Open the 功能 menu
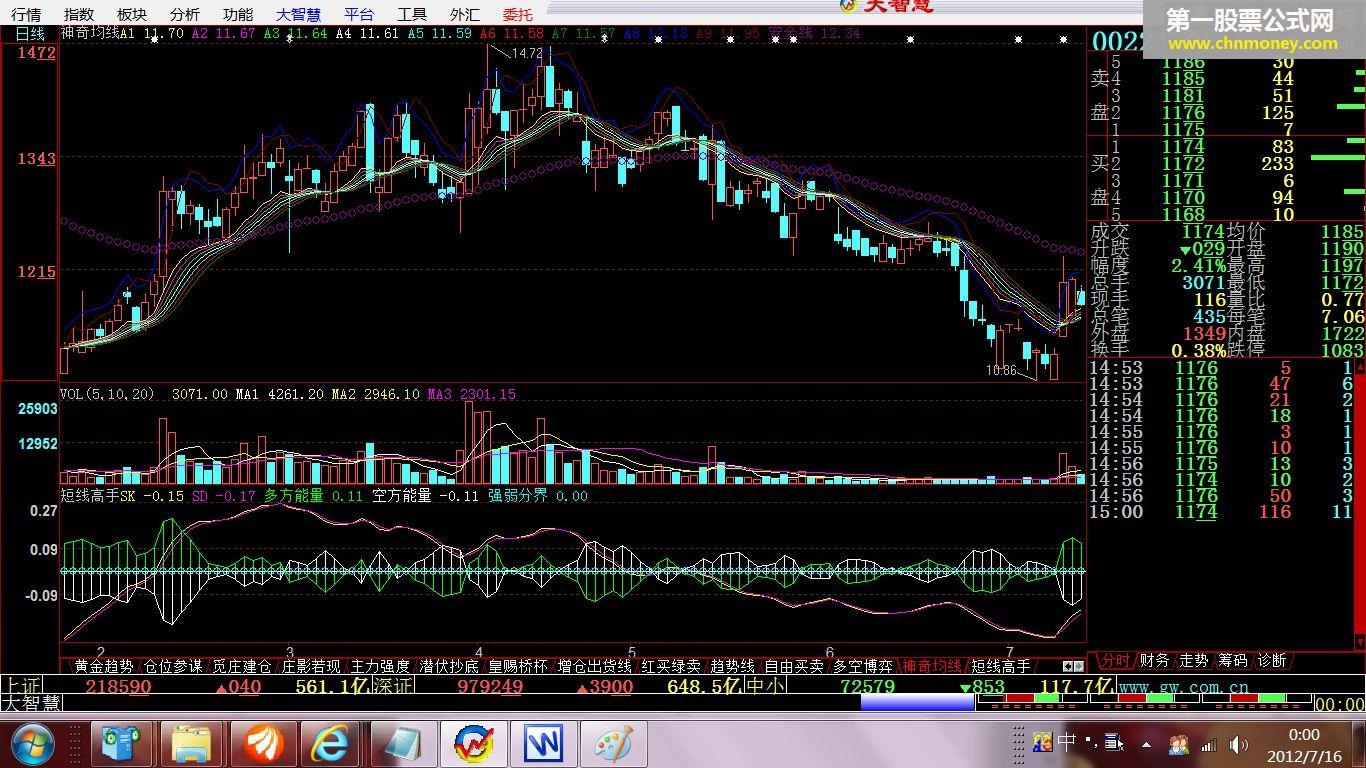Screen dimensions: 1366x768 click(238, 14)
